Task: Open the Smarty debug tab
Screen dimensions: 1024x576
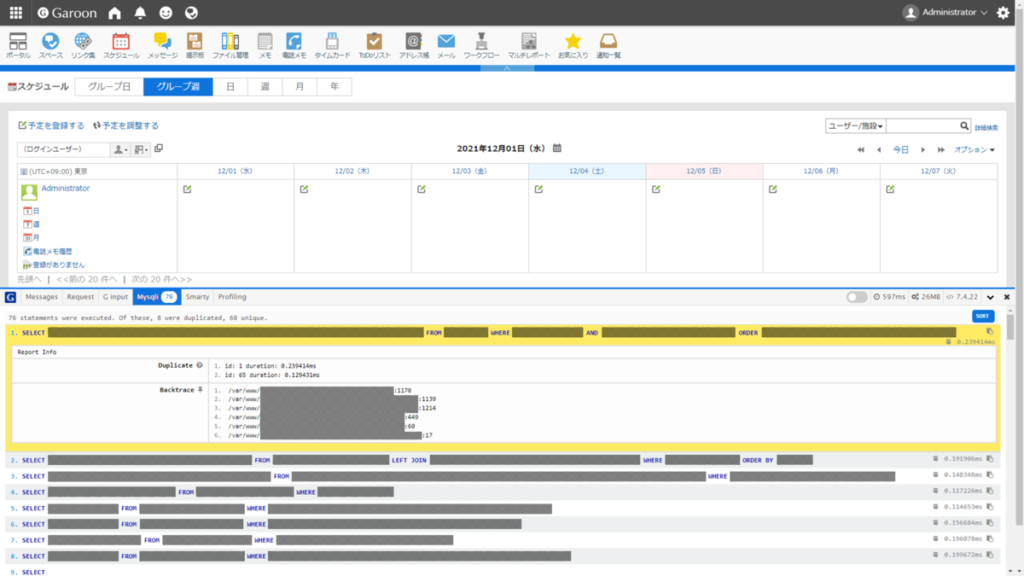Action: [x=197, y=297]
